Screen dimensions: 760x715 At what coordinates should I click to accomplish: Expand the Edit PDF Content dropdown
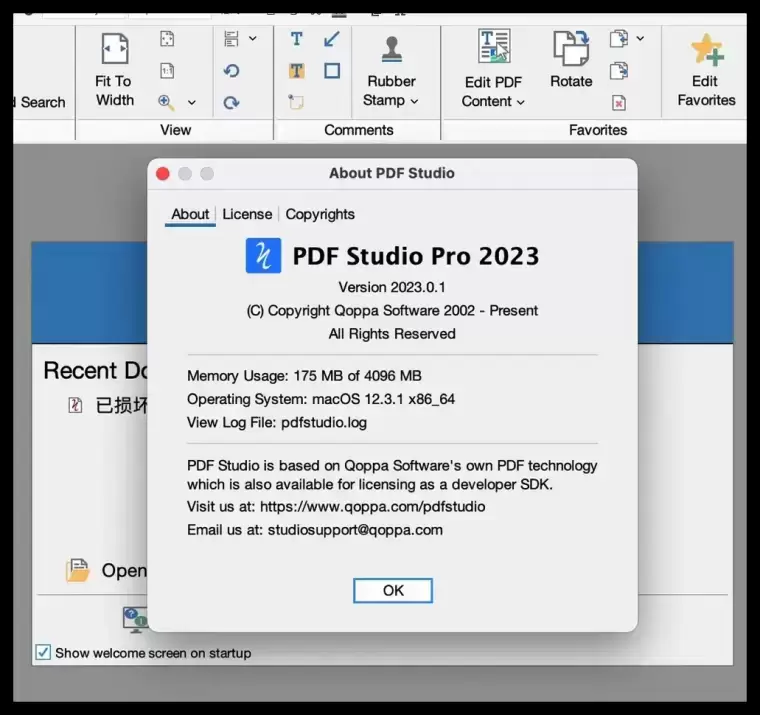coord(521,102)
